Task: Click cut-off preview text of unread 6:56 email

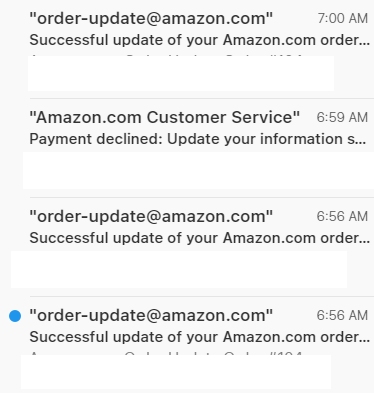Action: [166, 353]
